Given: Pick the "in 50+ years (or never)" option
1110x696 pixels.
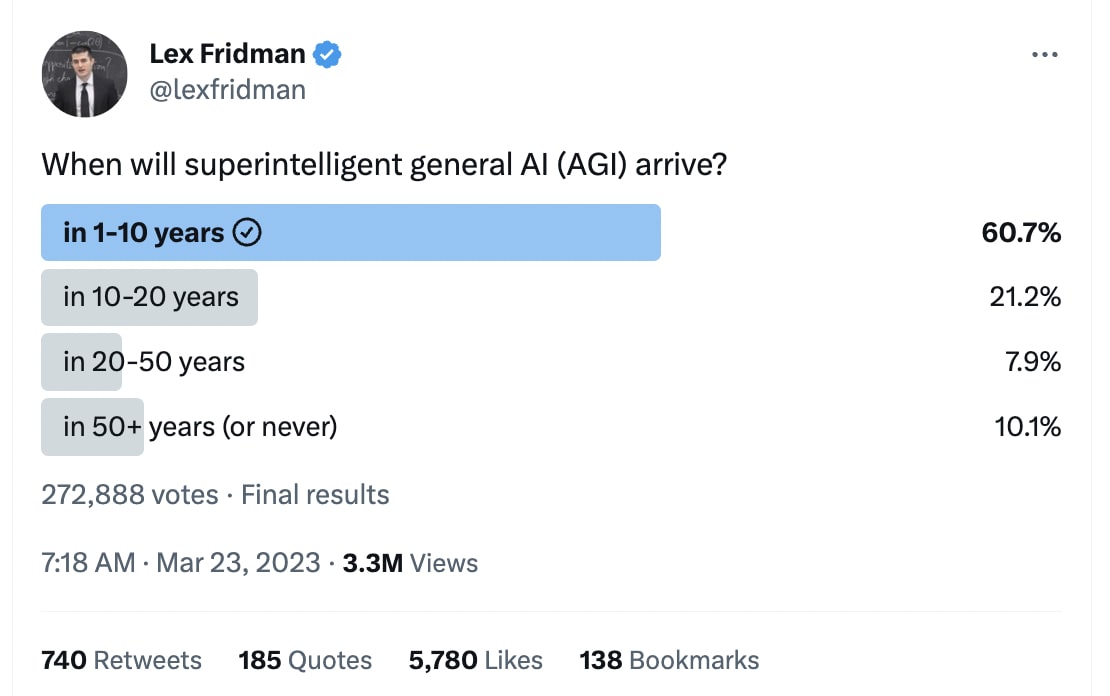Looking at the screenshot, I should (x=199, y=427).
